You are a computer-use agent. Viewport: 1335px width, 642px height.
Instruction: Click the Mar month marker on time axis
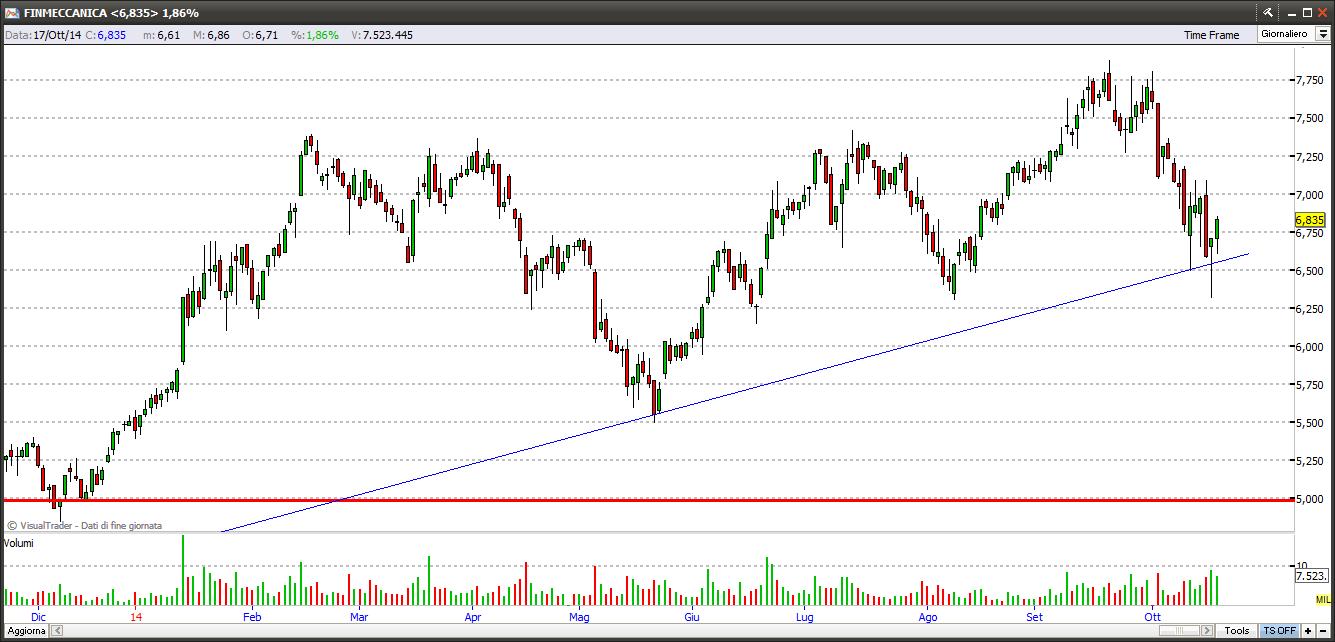pos(359,617)
